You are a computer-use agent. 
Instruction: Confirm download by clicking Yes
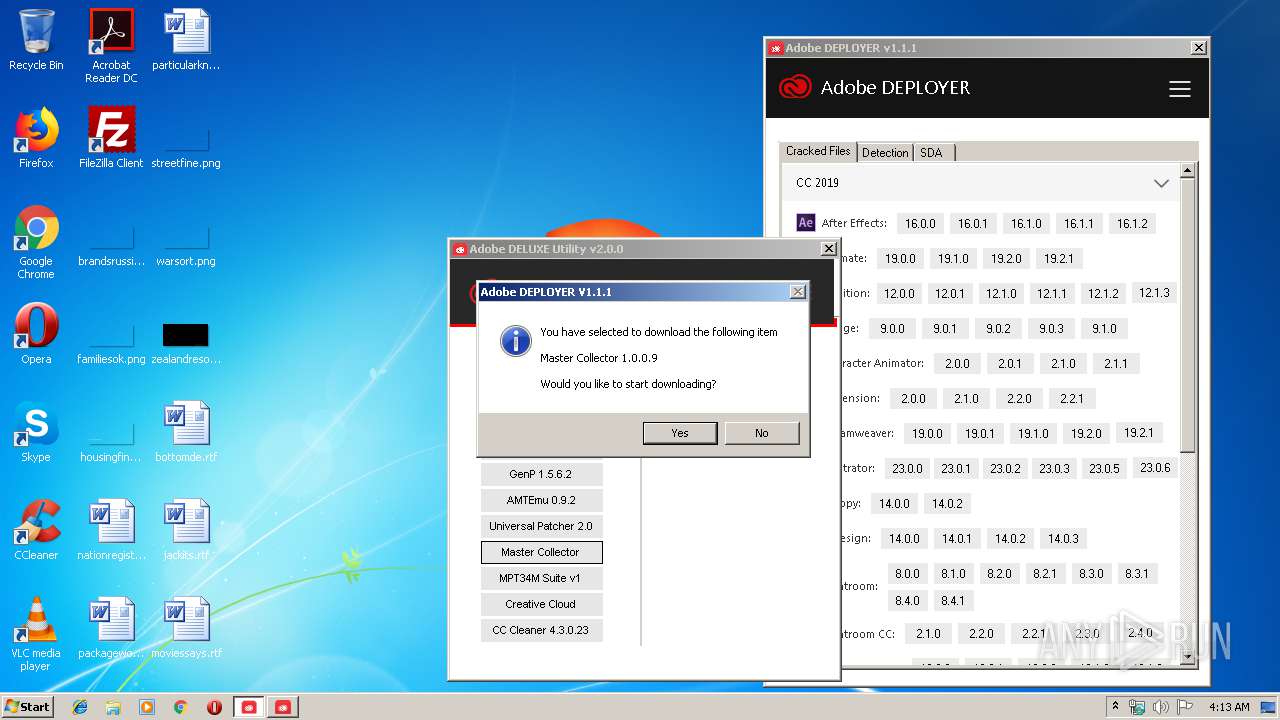(x=680, y=433)
